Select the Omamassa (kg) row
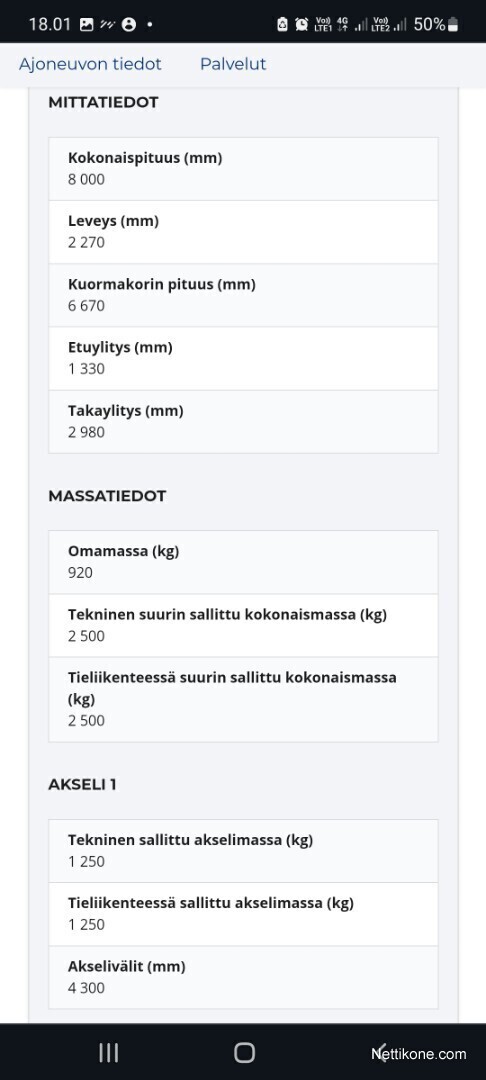The height and width of the screenshot is (1080, 486). click(x=243, y=562)
